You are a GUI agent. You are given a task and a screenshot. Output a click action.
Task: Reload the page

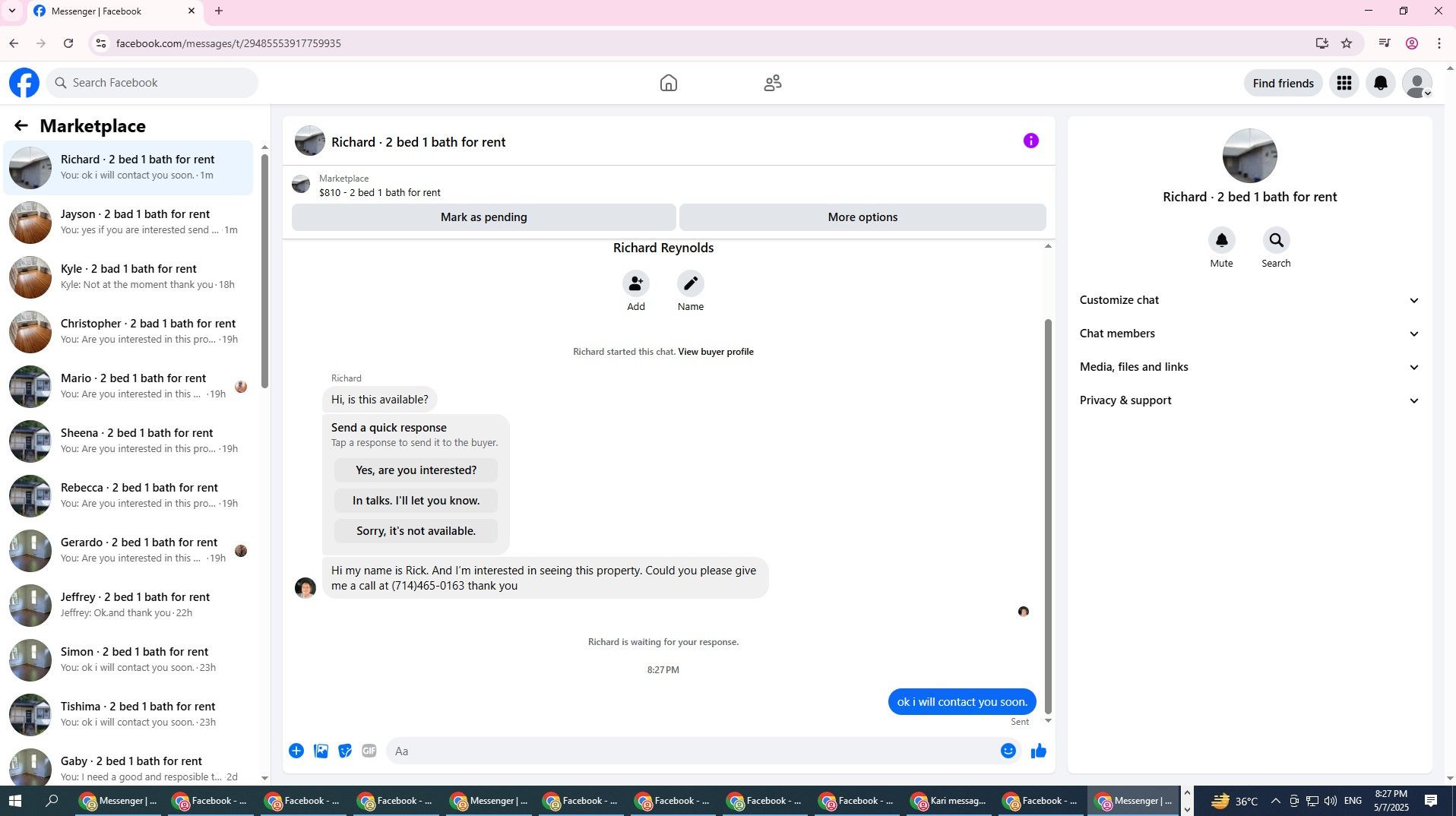[x=68, y=43]
